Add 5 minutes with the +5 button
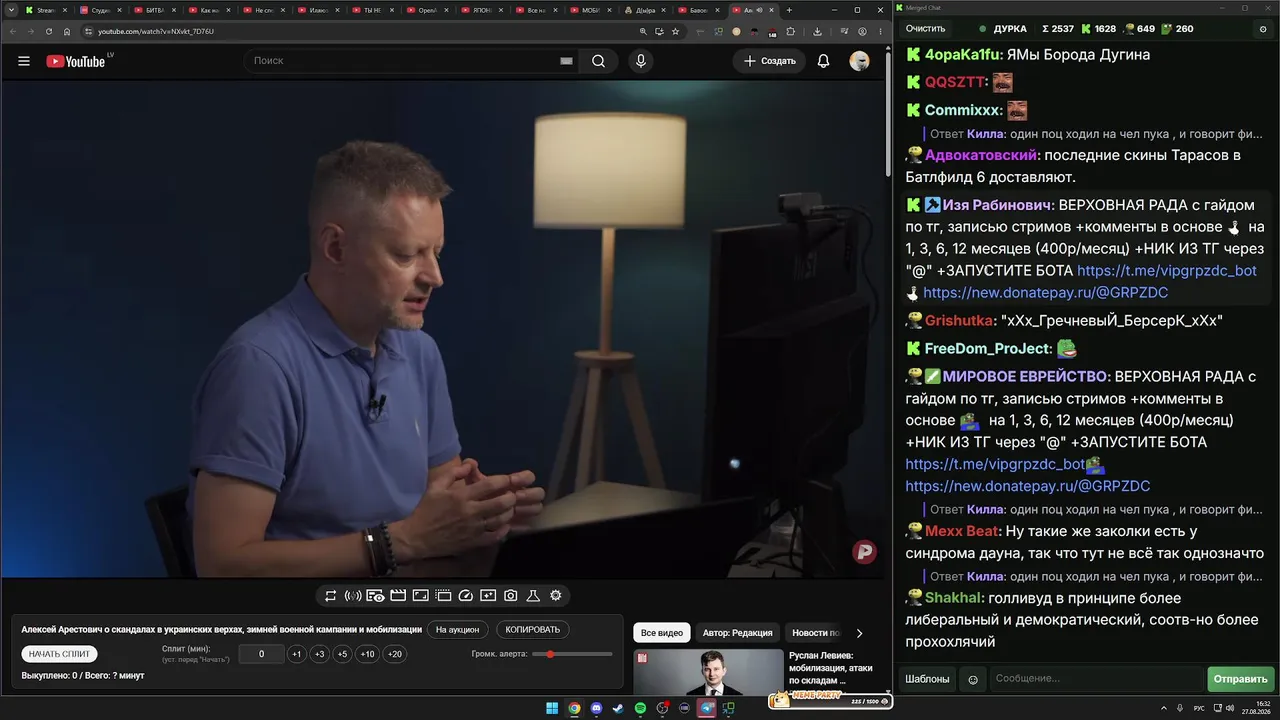1280x720 pixels. pos(342,654)
